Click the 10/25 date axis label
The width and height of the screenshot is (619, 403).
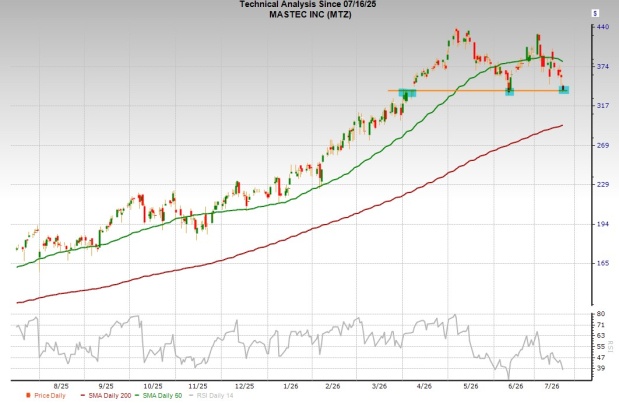pos(153,386)
